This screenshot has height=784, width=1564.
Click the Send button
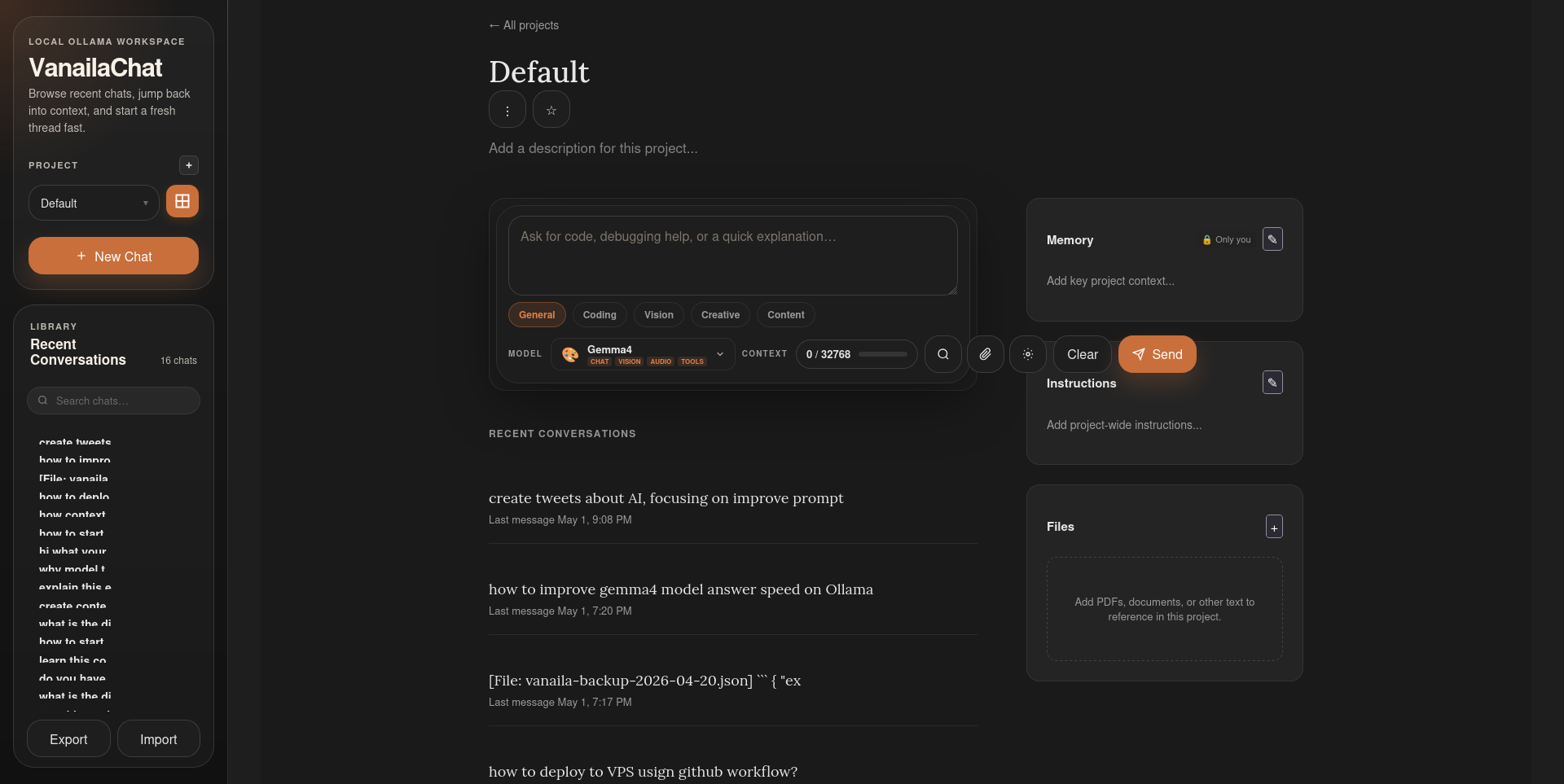click(x=1158, y=354)
